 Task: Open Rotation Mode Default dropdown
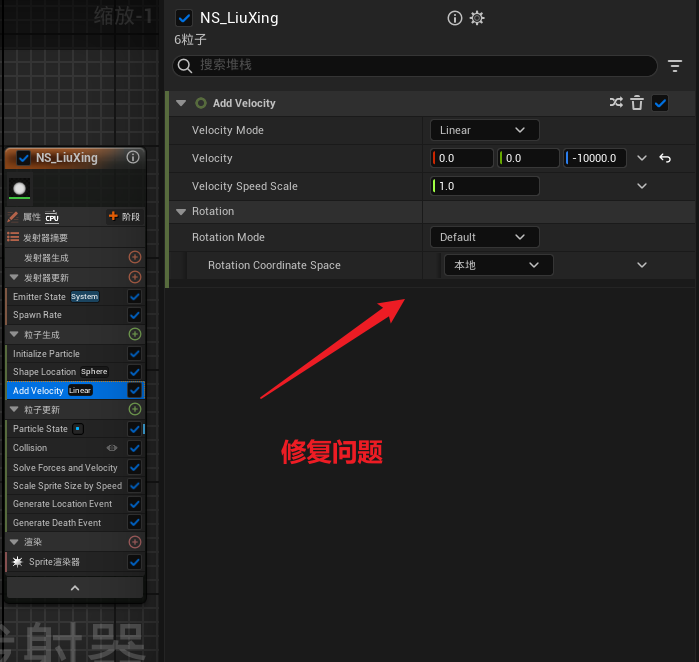(485, 237)
